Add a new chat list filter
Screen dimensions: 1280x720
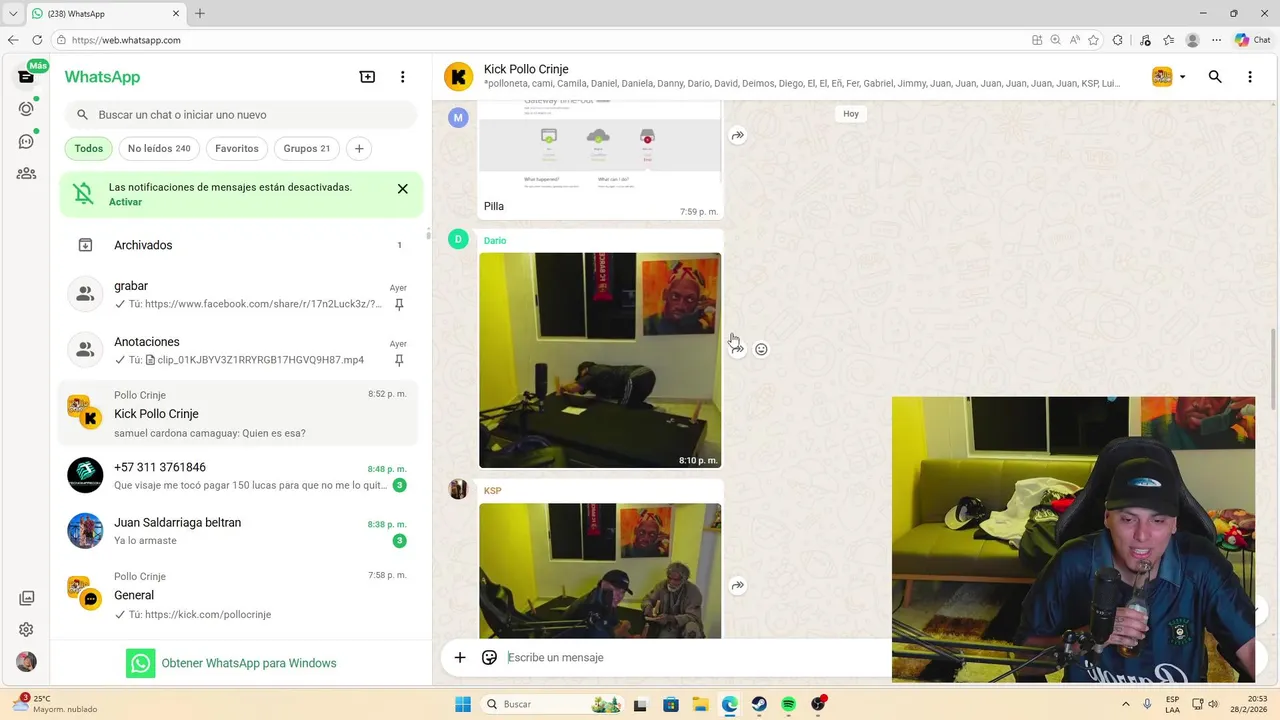point(359,148)
